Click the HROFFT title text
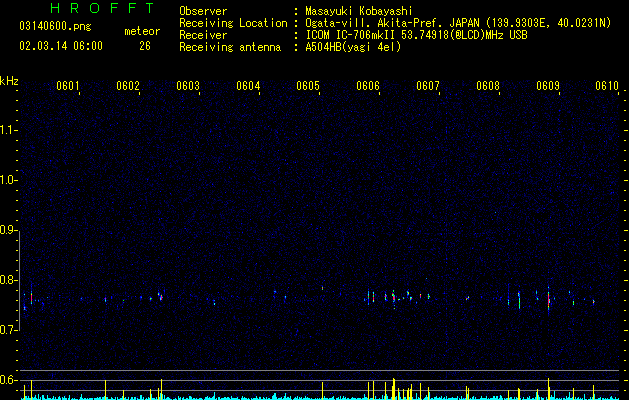Image resolution: width=629 pixels, height=400 pixels. pos(103,8)
